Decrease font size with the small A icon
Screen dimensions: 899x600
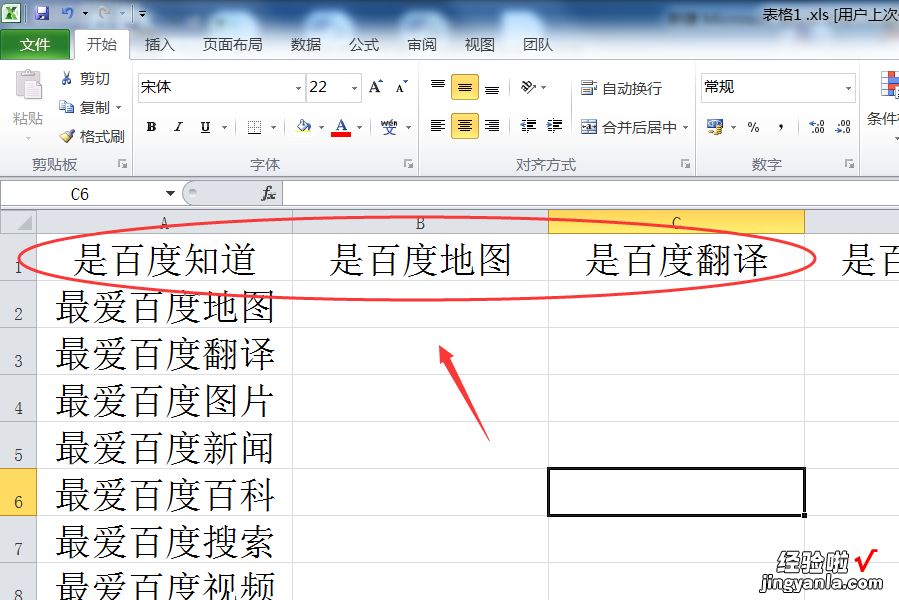401,87
